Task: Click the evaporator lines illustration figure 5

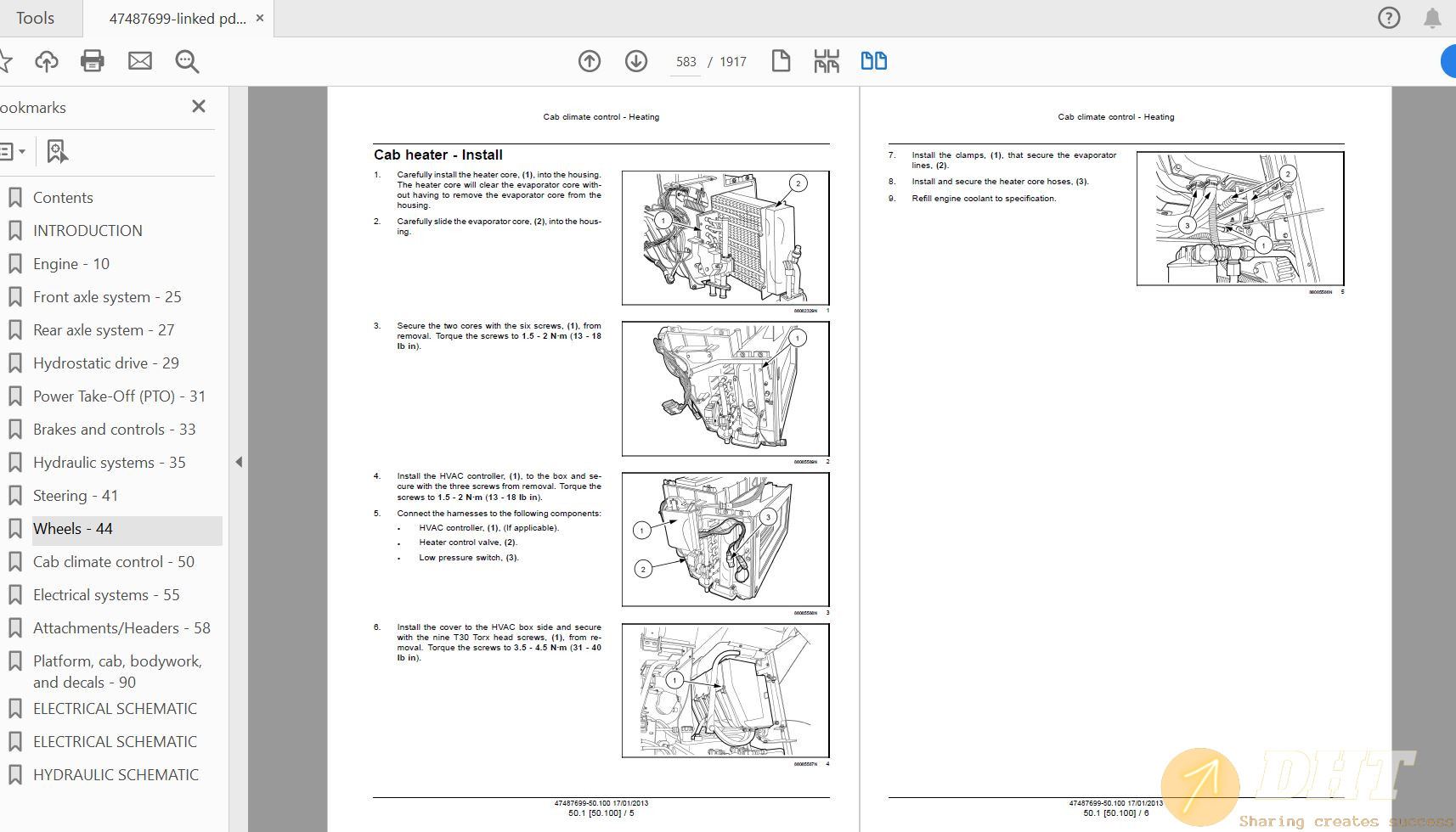Action: (1240, 218)
